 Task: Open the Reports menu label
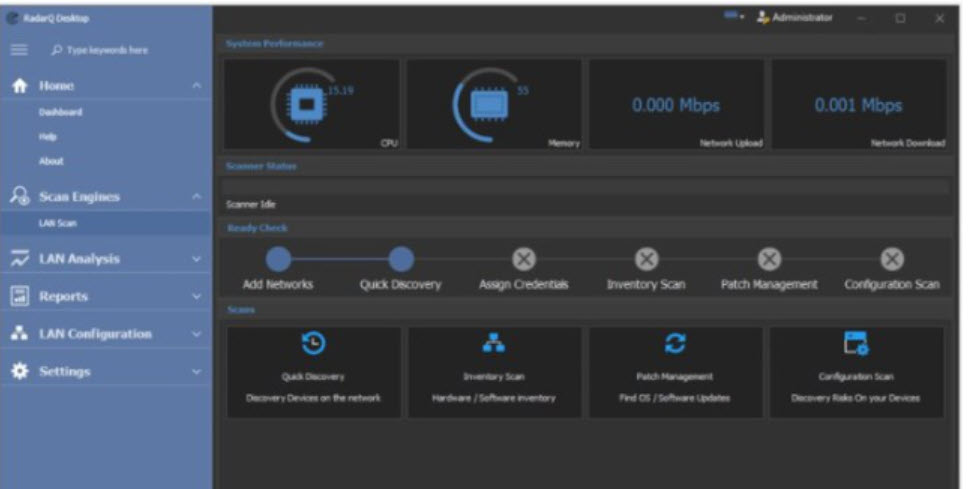tap(64, 296)
